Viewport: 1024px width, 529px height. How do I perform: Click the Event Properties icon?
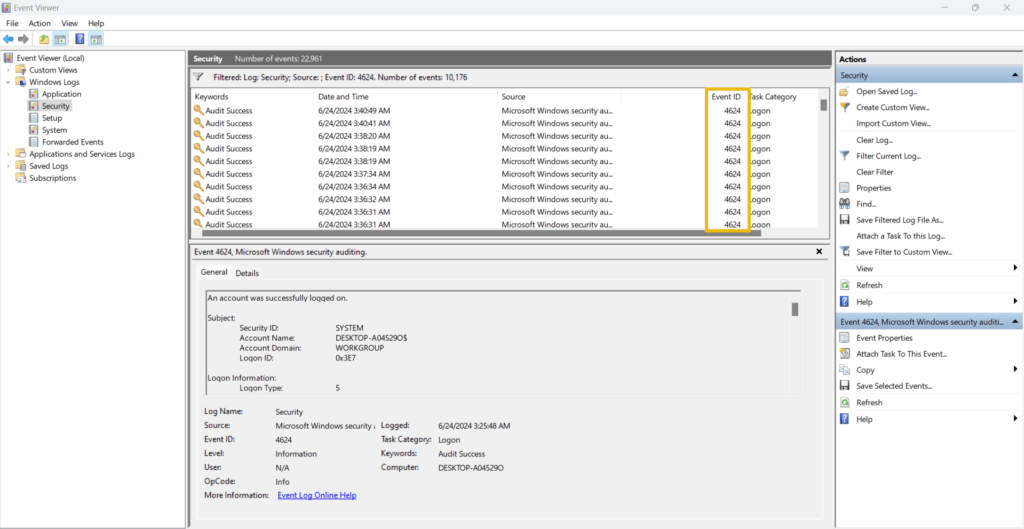point(844,338)
